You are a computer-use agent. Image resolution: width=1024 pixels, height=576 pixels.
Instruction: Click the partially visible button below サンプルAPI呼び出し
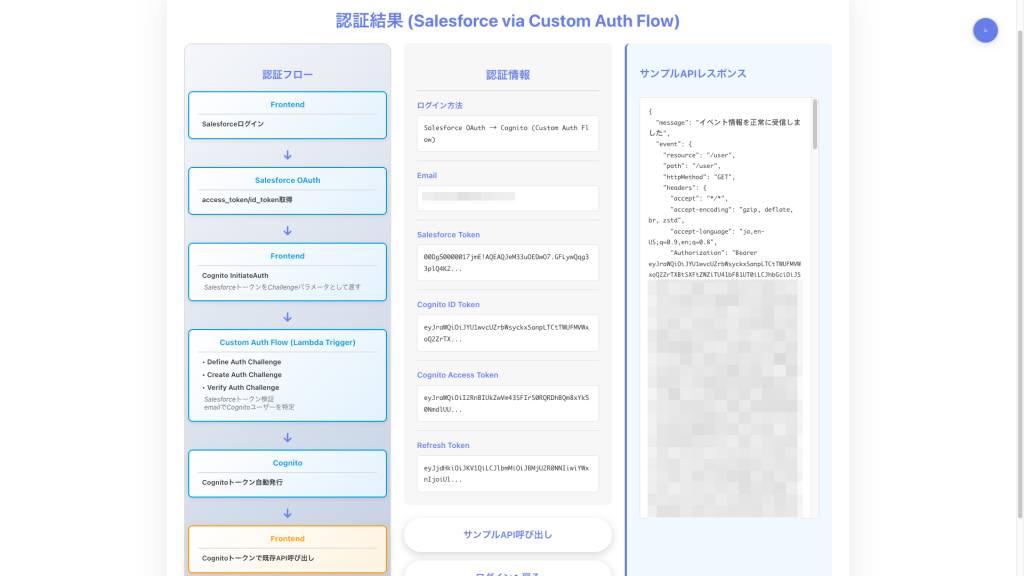[507, 569]
